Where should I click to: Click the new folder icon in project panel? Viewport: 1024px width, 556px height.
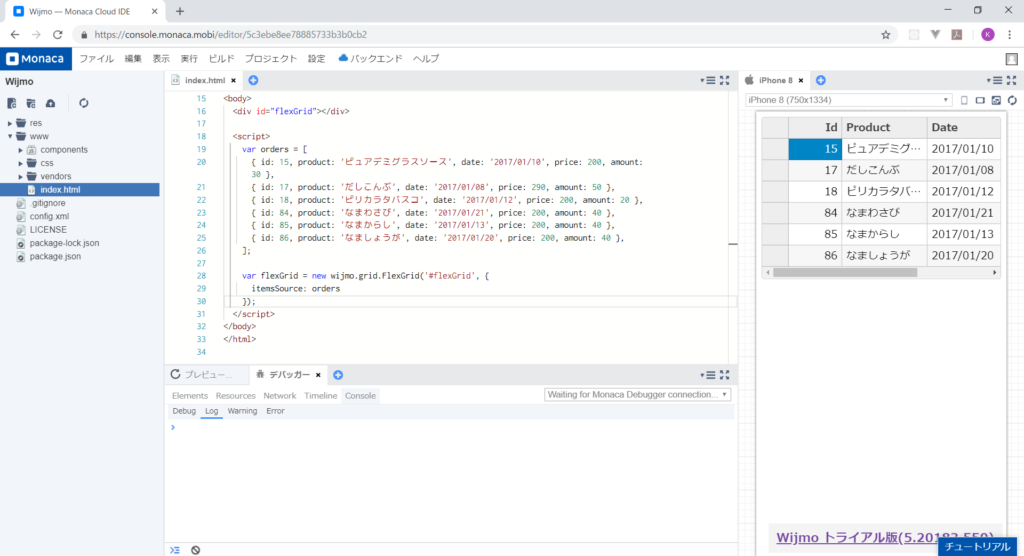click(x=31, y=103)
